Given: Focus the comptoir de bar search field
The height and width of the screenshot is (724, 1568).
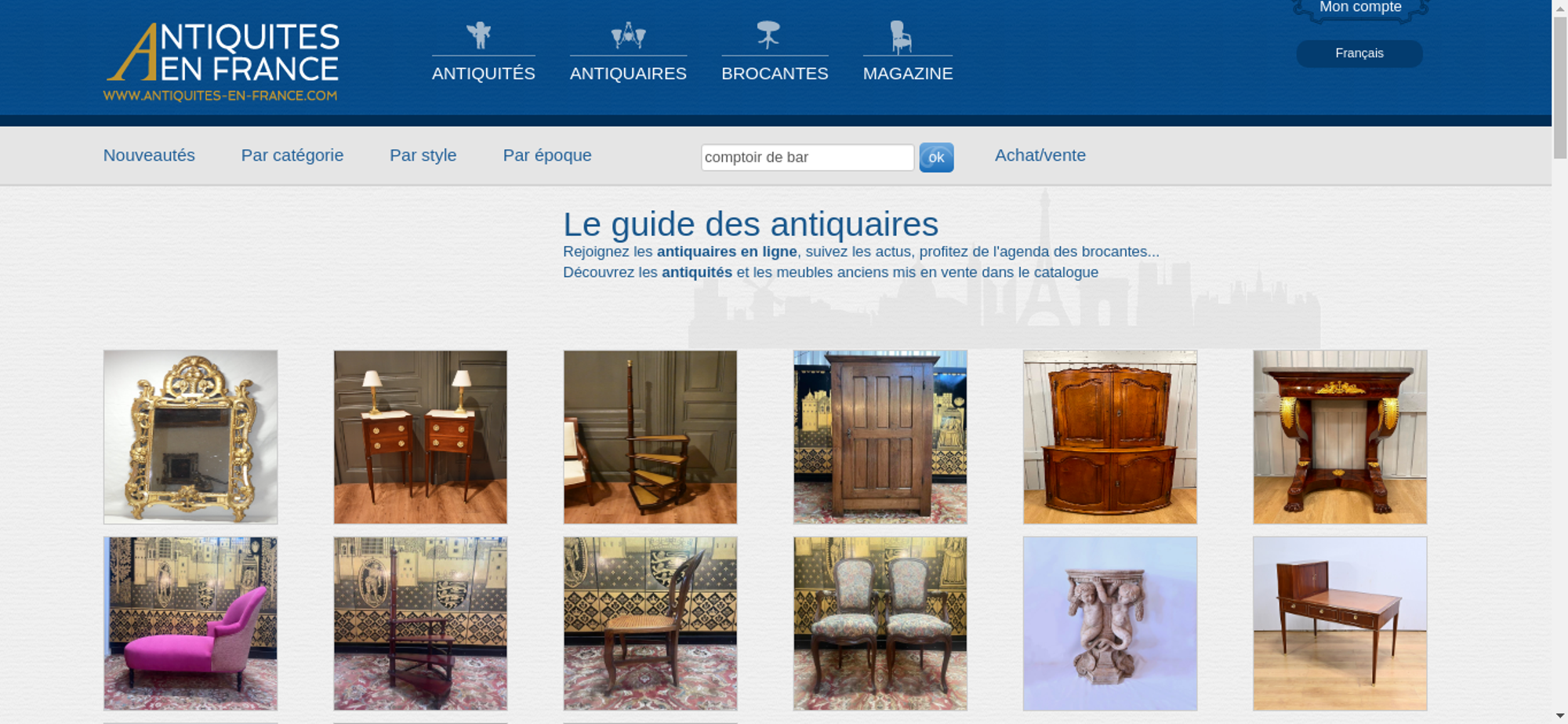Looking at the screenshot, I should [808, 158].
